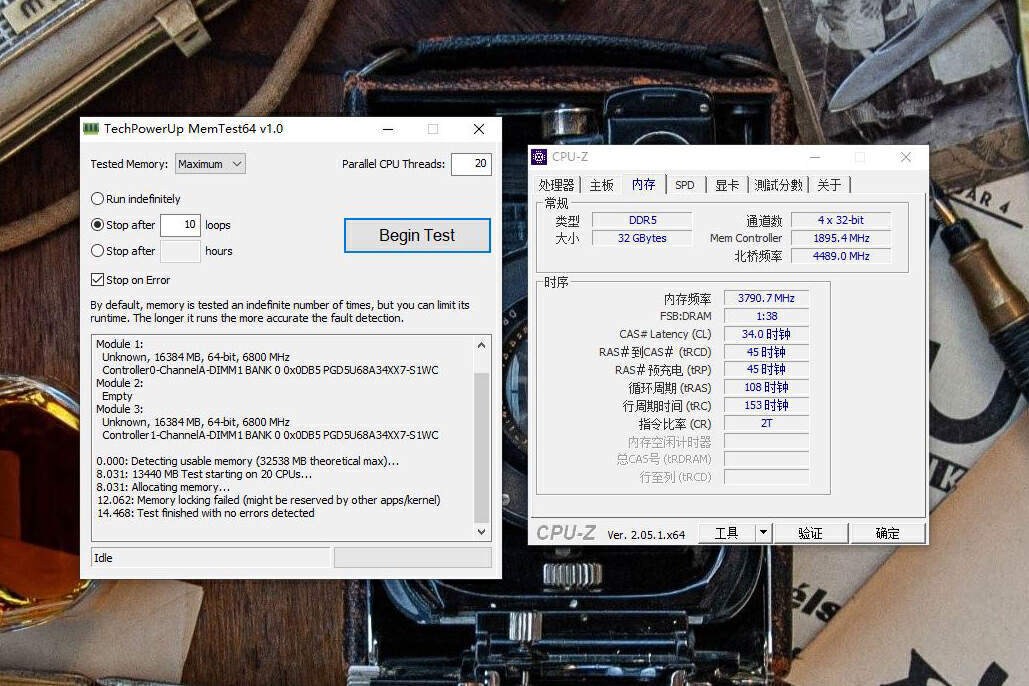
Task: Click the '3790.7 MHz' memory frequency value
Action: (766, 298)
